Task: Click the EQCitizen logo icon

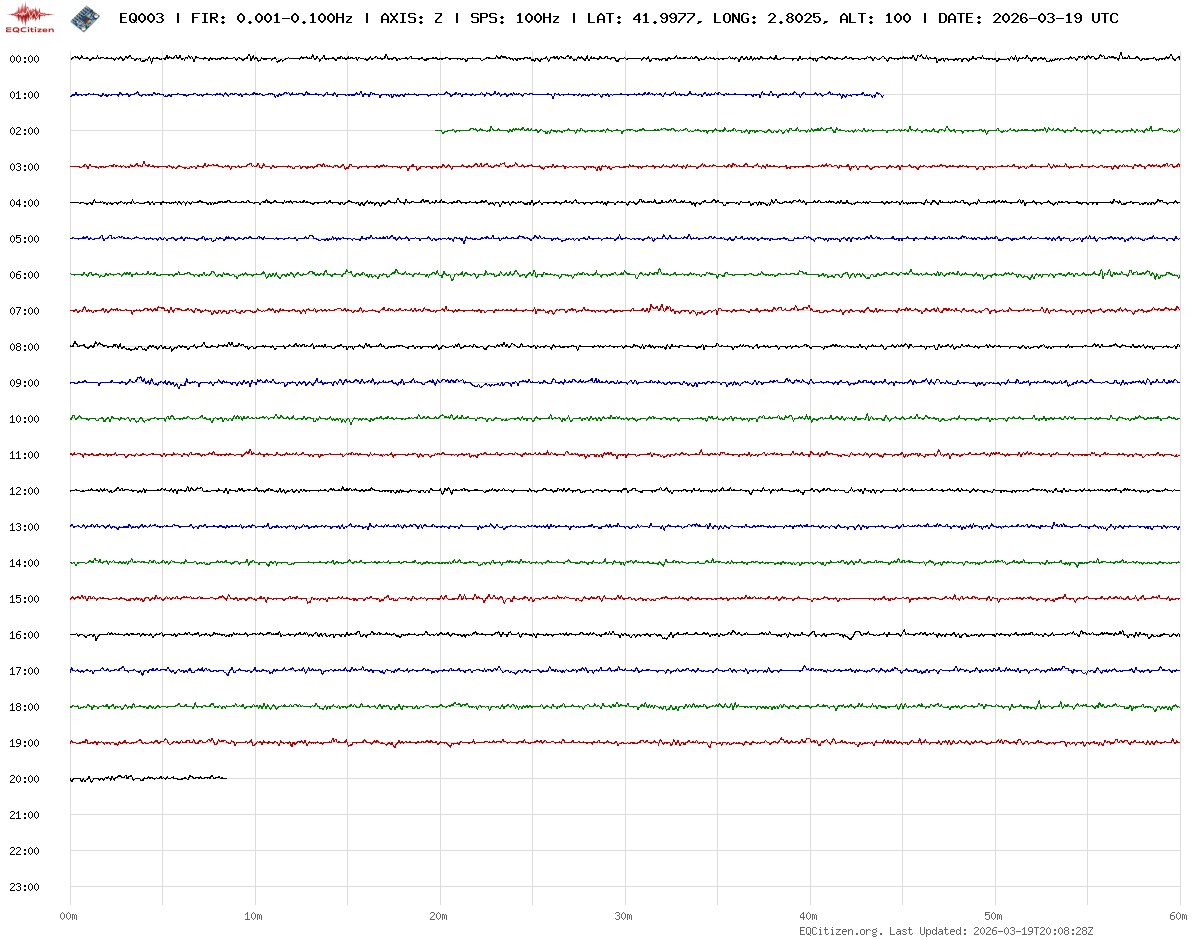Action: pos(30,17)
